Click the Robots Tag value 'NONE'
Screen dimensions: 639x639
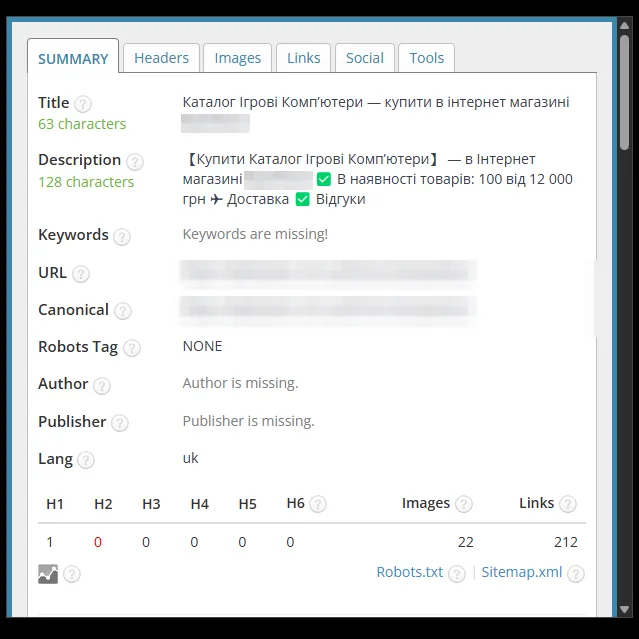tap(203, 346)
